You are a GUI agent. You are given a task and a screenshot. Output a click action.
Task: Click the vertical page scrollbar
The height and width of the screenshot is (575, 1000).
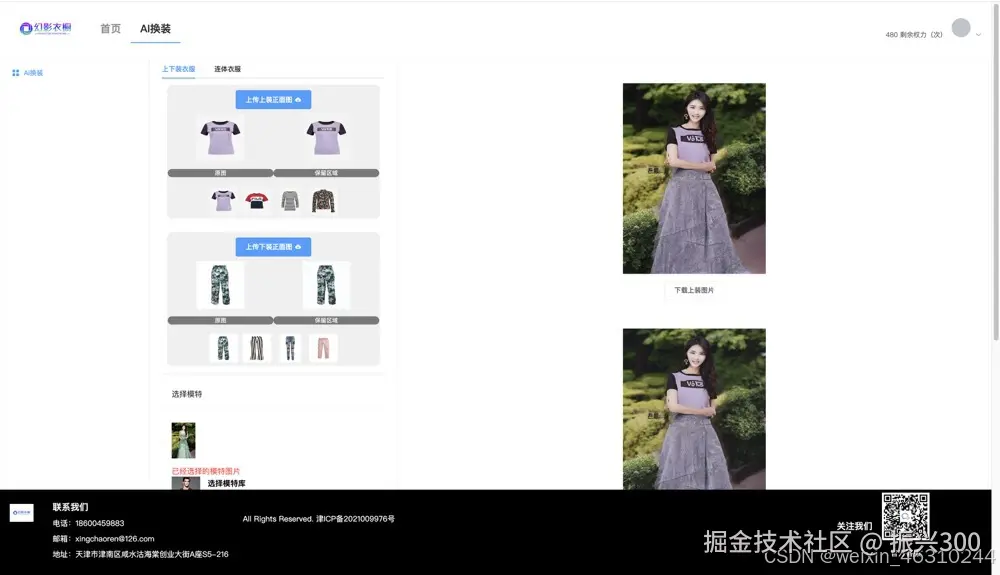pos(996,172)
